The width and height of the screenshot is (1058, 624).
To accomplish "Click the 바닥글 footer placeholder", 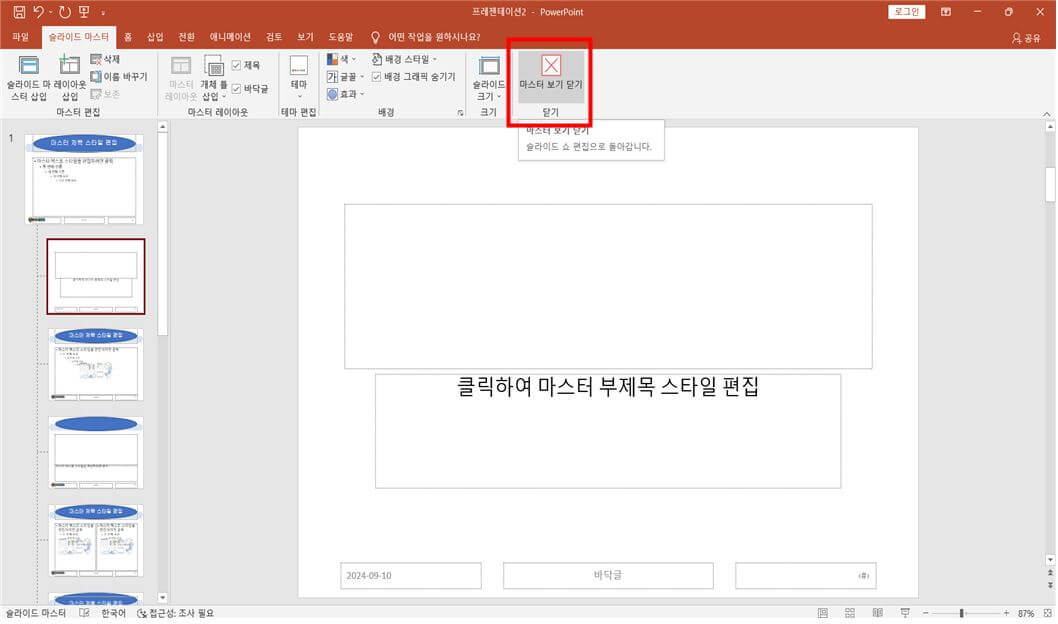I will [x=608, y=575].
